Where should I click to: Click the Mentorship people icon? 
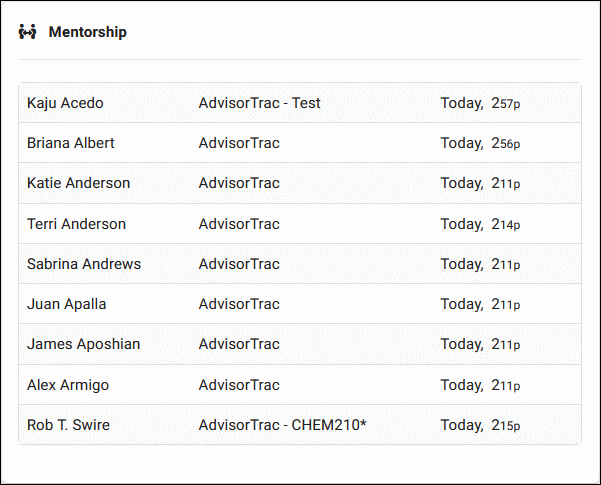point(28,32)
